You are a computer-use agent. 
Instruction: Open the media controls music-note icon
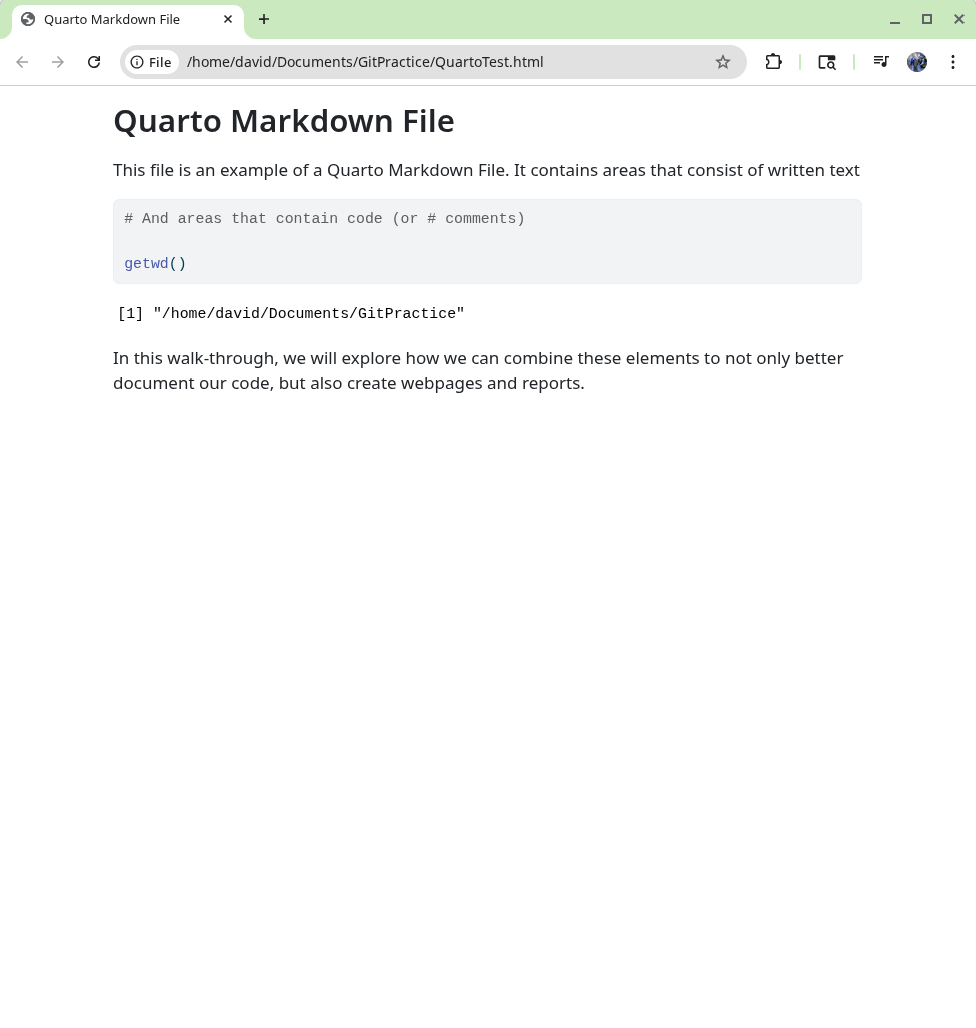point(881,62)
